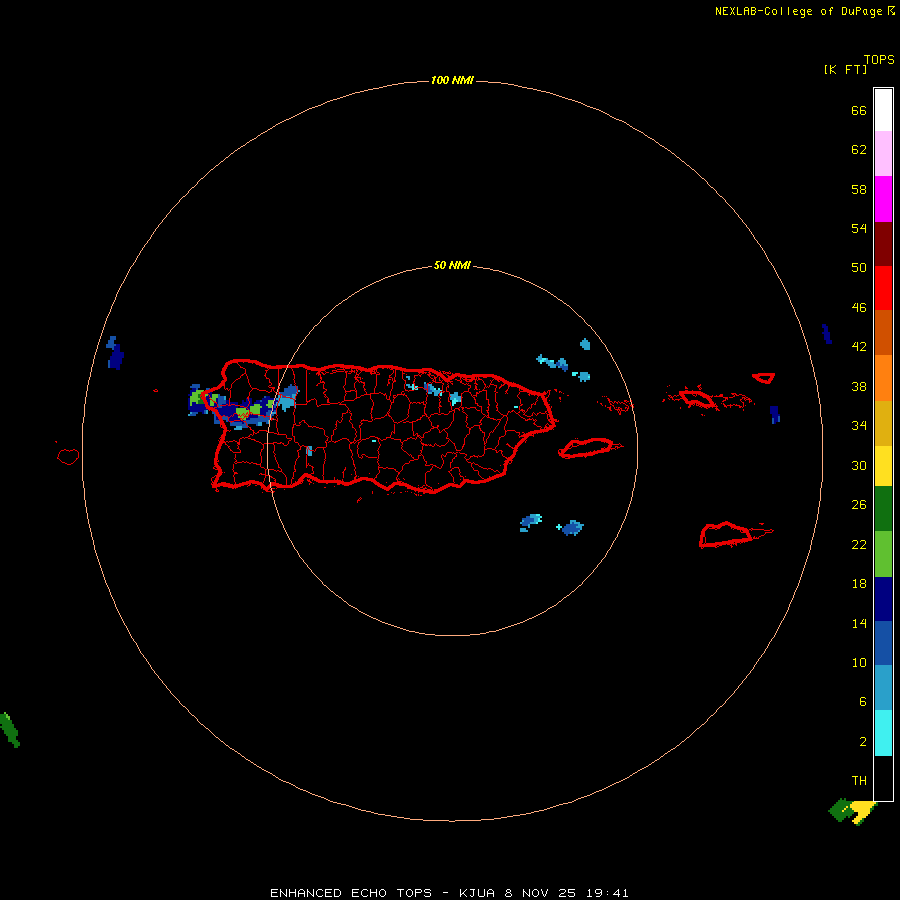Click the "TH" threshold label in legend

coord(859,781)
